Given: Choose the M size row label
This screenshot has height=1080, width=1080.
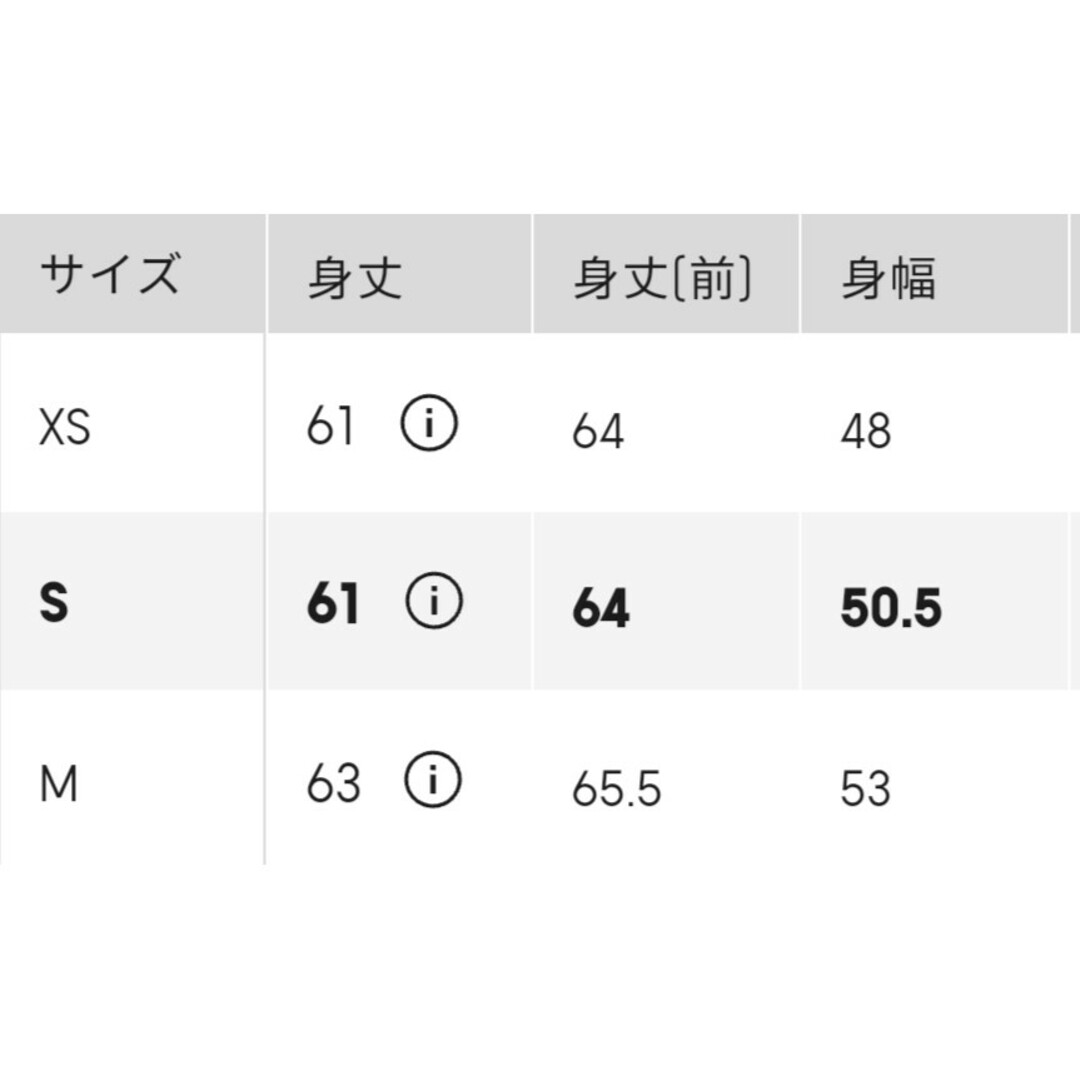Looking at the screenshot, I should tap(59, 784).
